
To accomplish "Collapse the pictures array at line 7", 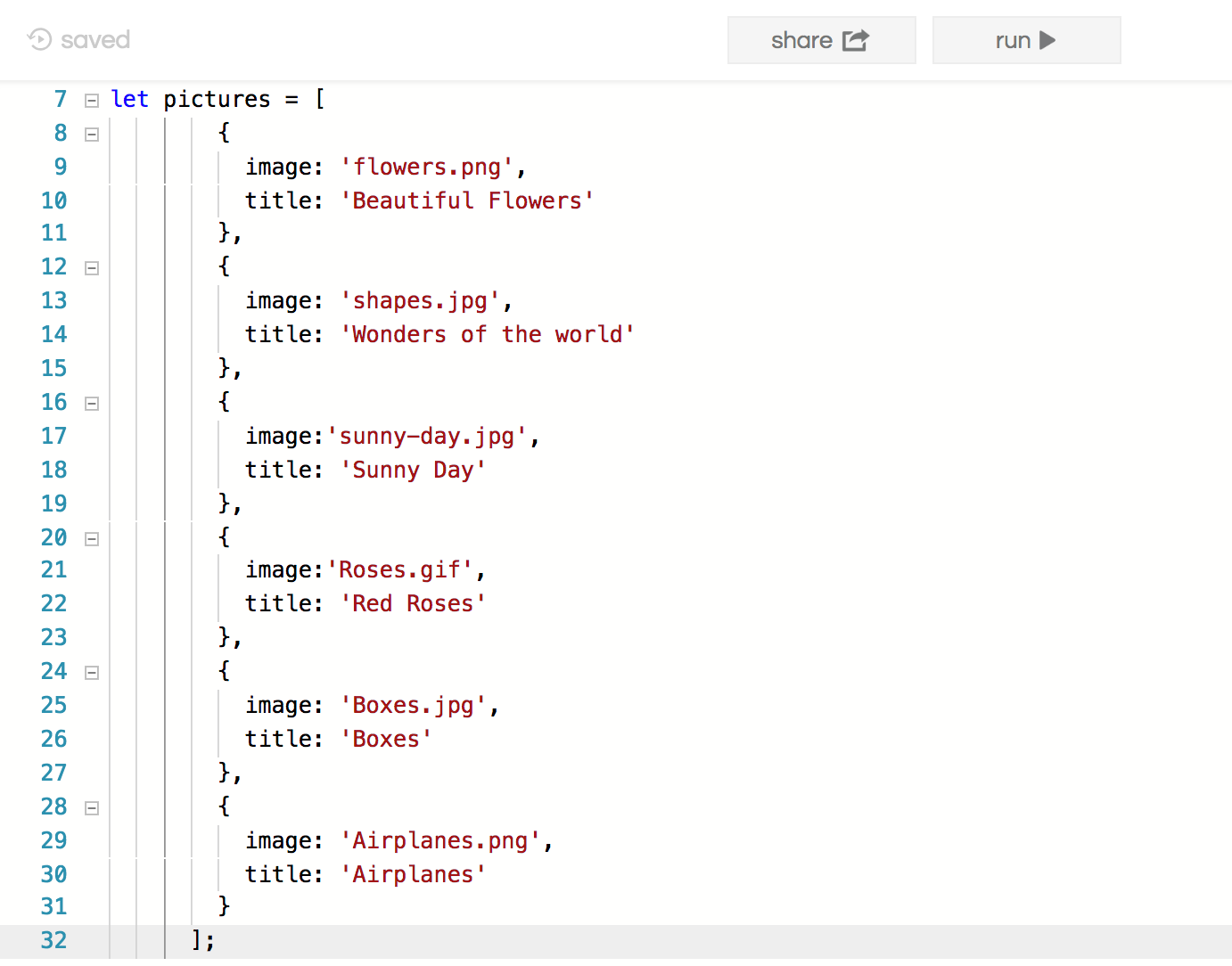I will tap(91, 101).
